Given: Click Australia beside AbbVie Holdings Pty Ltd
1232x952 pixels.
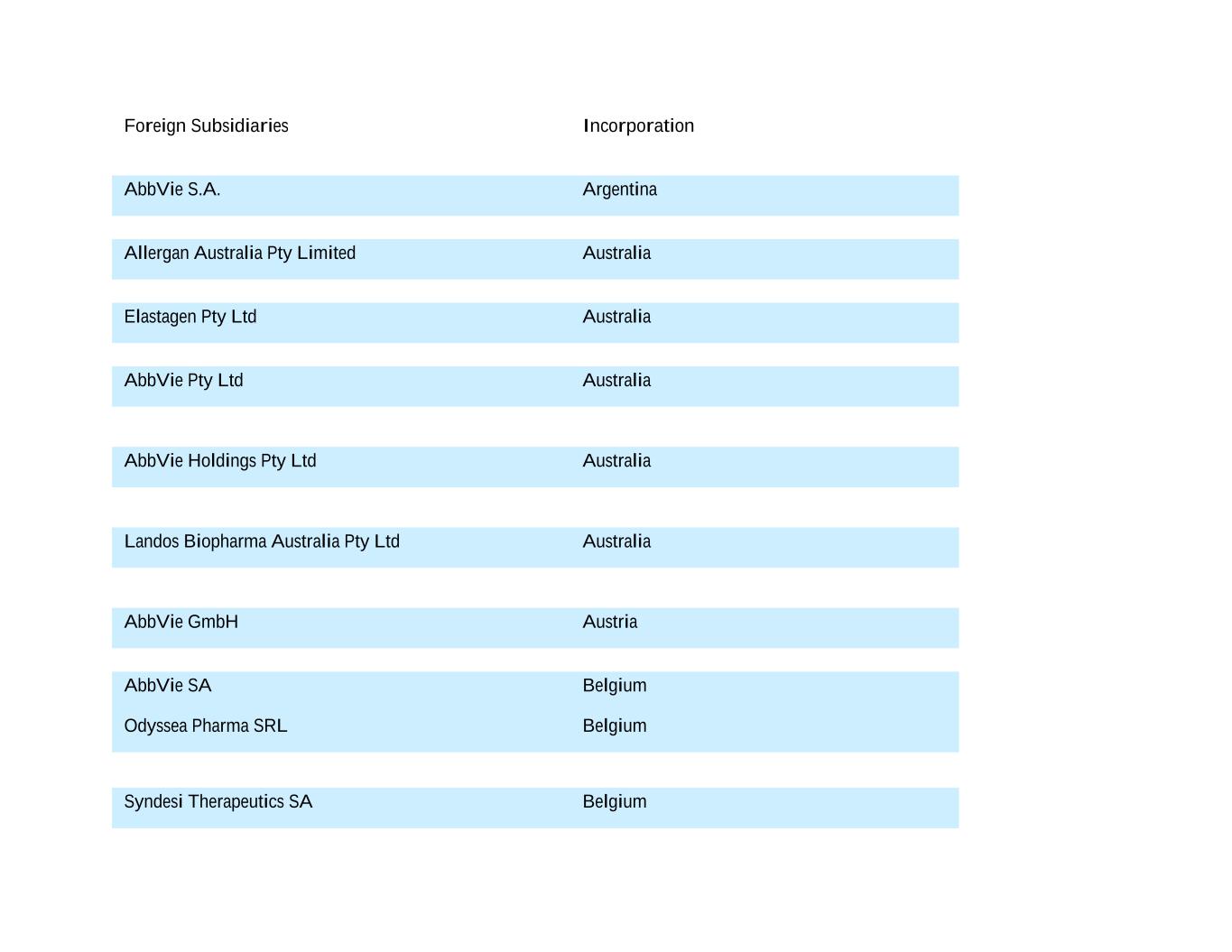Looking at the screenshot, I should tap(616, 461).
